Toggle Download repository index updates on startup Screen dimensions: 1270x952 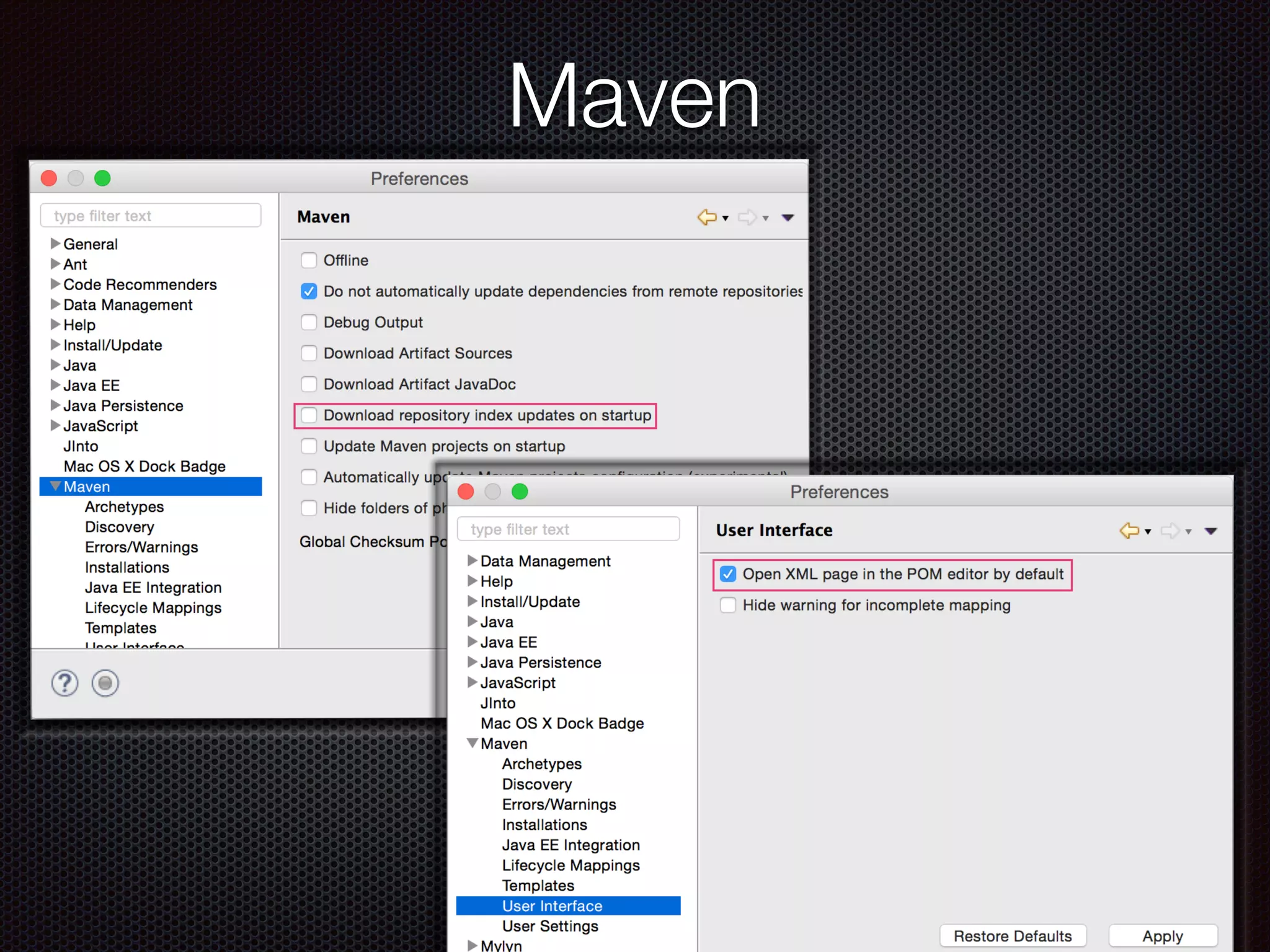tap(309, 415)
